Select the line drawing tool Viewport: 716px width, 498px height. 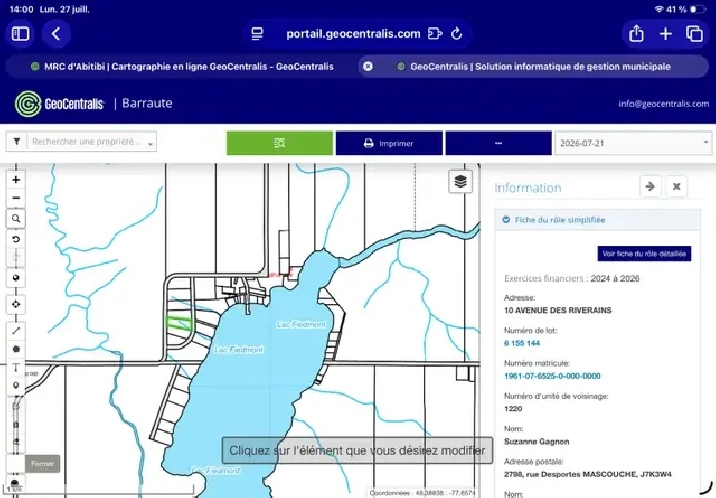[x=16, y=330]
